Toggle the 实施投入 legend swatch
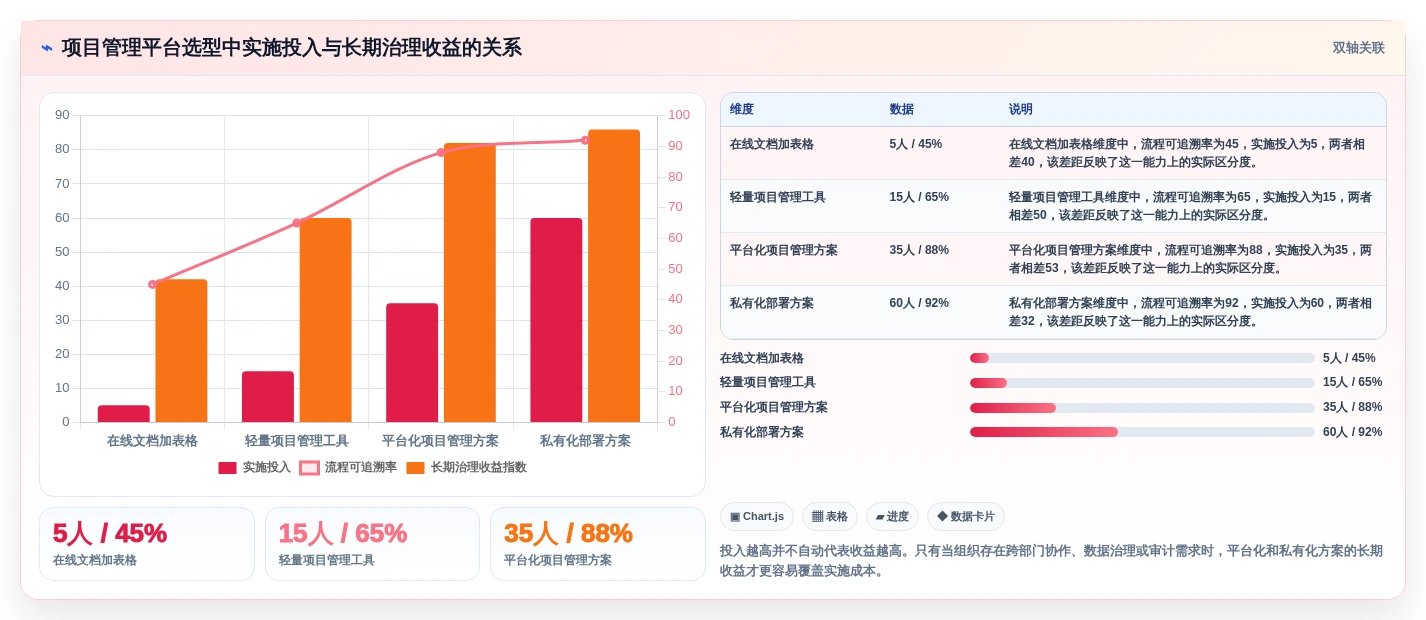The height and width of the screenshot is (620, 1426). point(227,467)
